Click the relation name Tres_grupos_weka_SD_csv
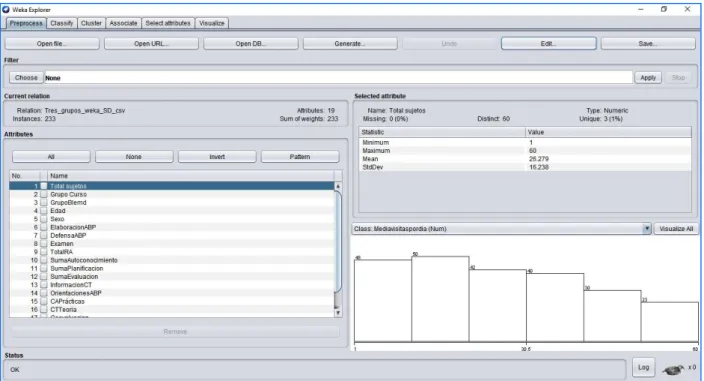Screen dimensions: 704x381 (x=85, y=110)
